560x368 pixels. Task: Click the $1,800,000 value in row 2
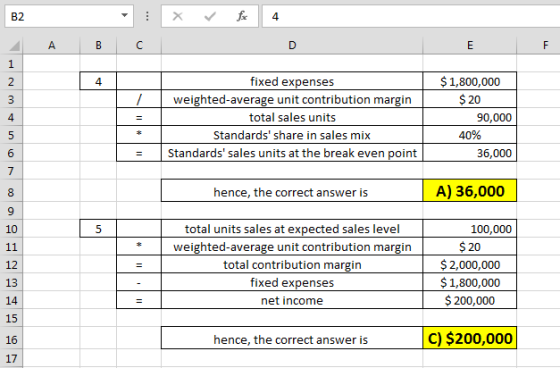pos(470,81)
